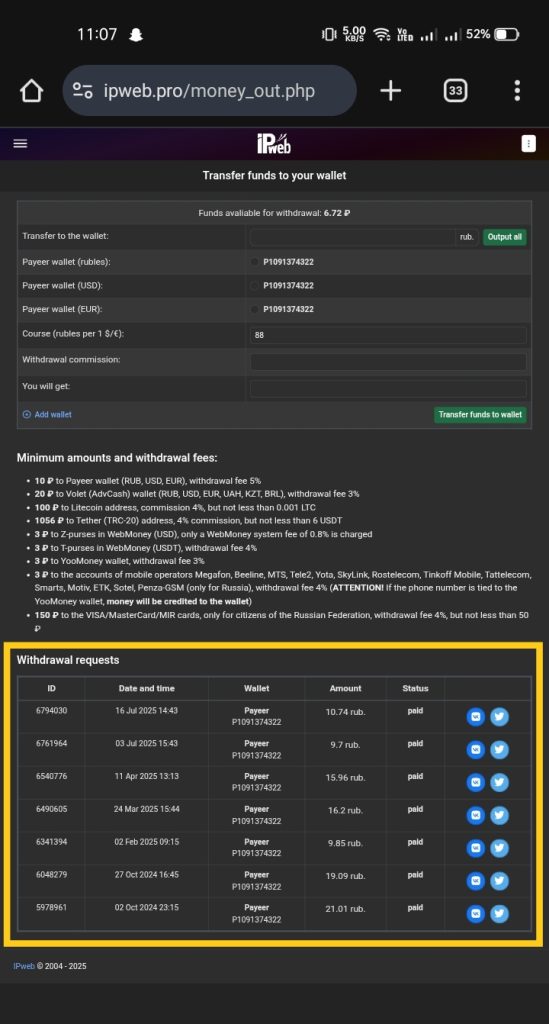Click Funds available for withdrawal 6.72 text
549x1024 pixels.
[x=274, y=214]
